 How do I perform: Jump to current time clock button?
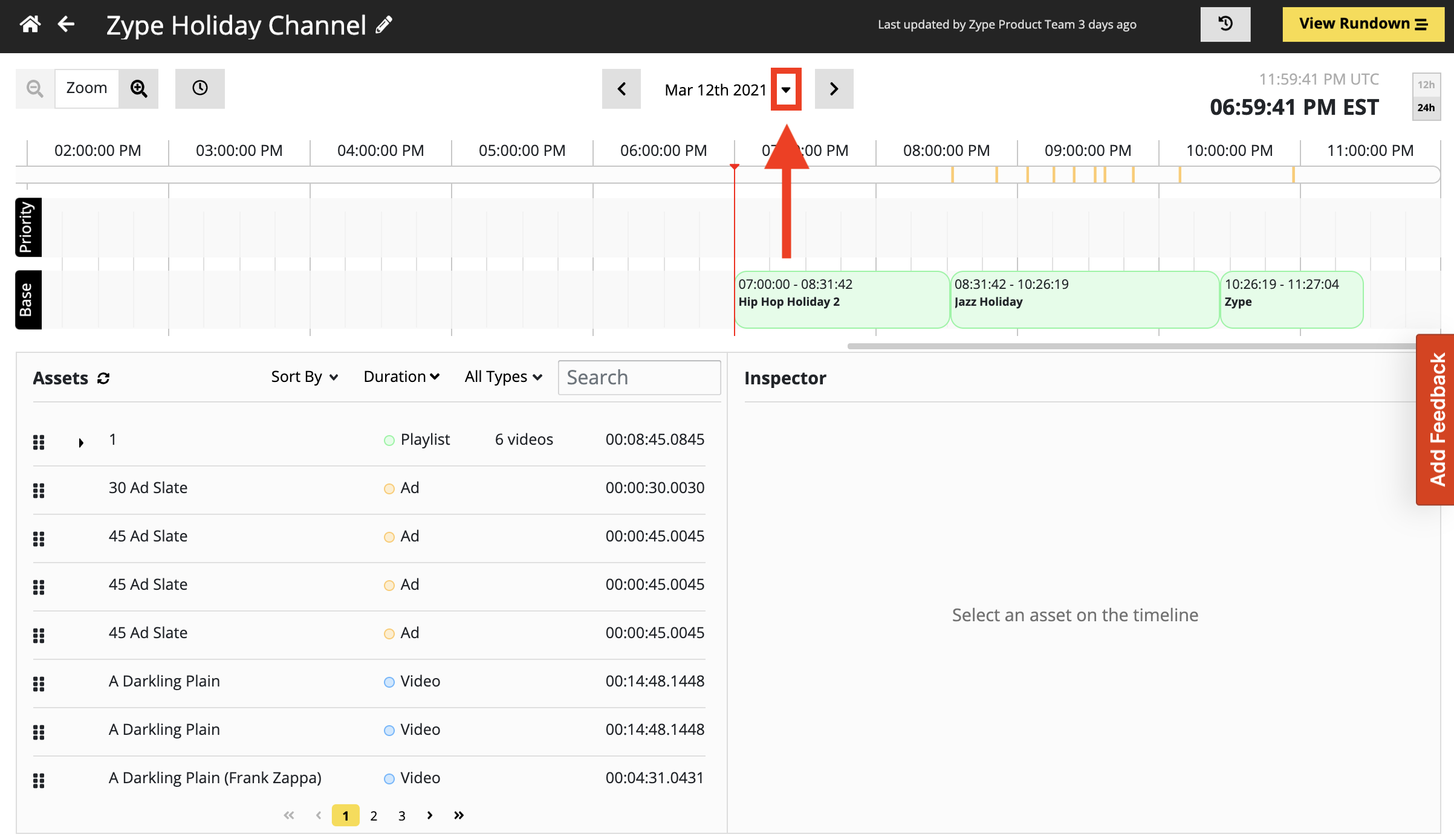pyautogui.click(x=200, y=89)
